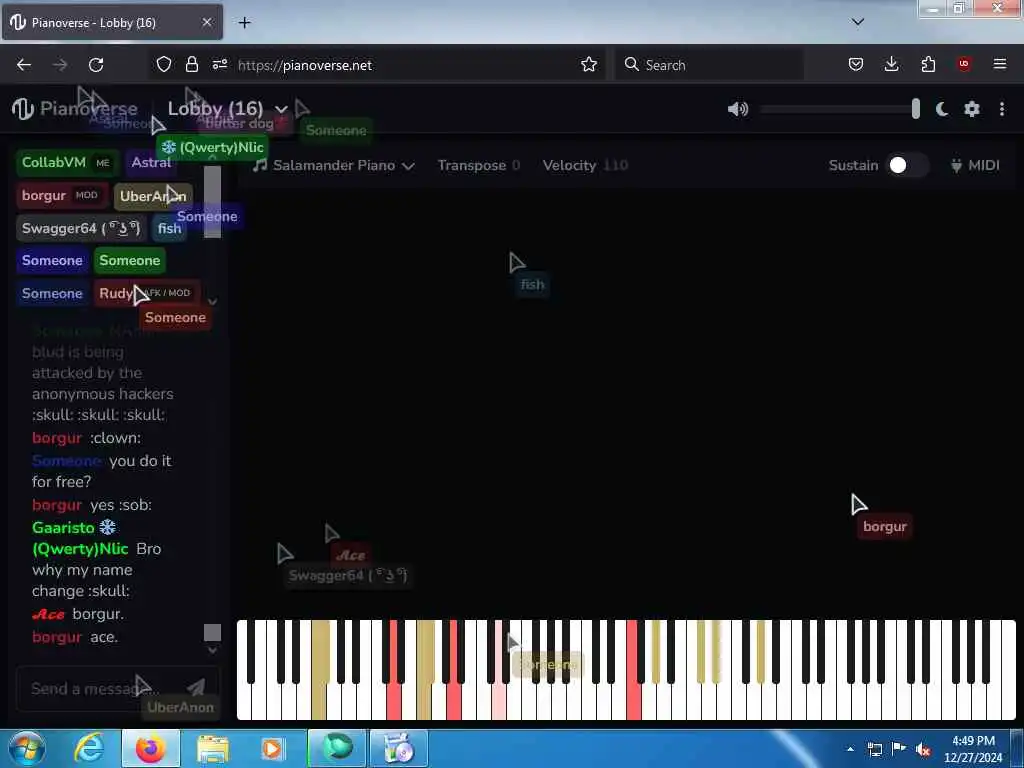Select user borgur MOD chip
Image resolution: width=1024 pixels, height=768 pixels.
point(61,195)
